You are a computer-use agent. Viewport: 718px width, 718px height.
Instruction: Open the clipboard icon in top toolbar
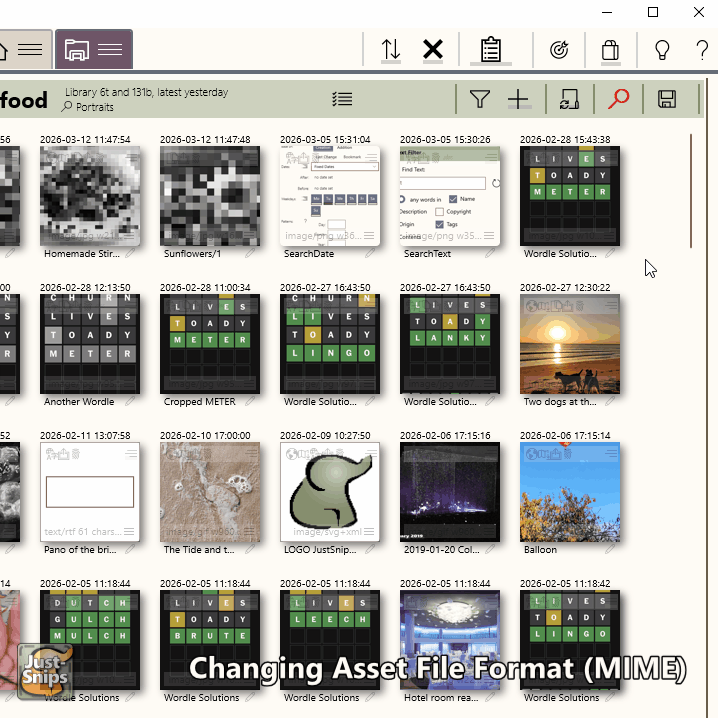[x=490, y=50]
